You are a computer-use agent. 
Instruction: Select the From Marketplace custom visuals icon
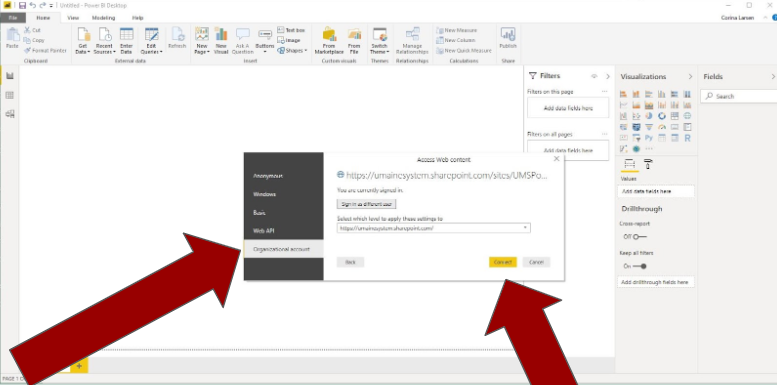coord(329,41)
